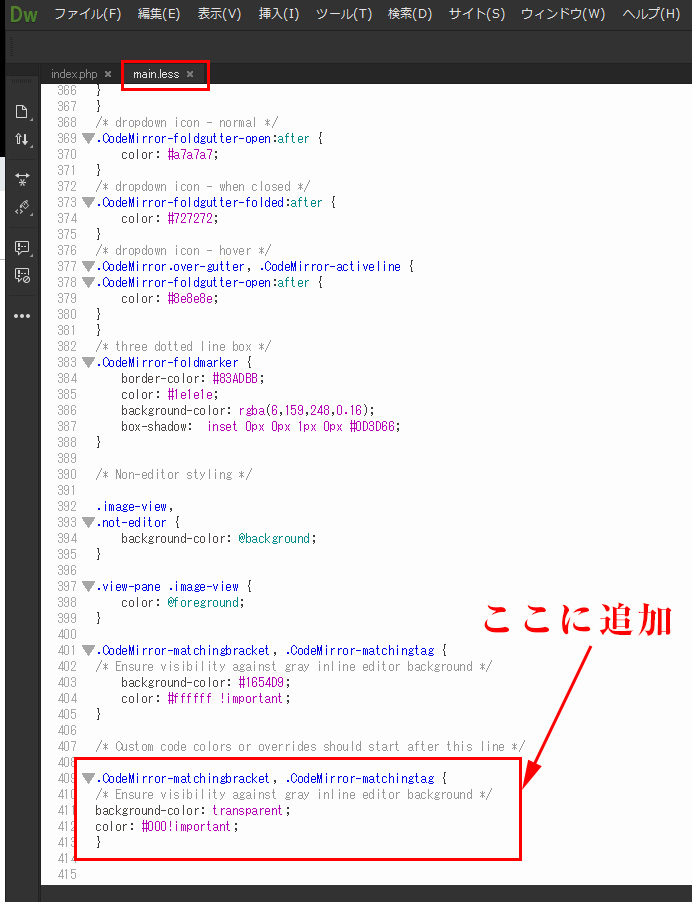Click the rgba(6,159,248,0.16) value
This screenshot has height=902, width=692.
coord(304,411)
